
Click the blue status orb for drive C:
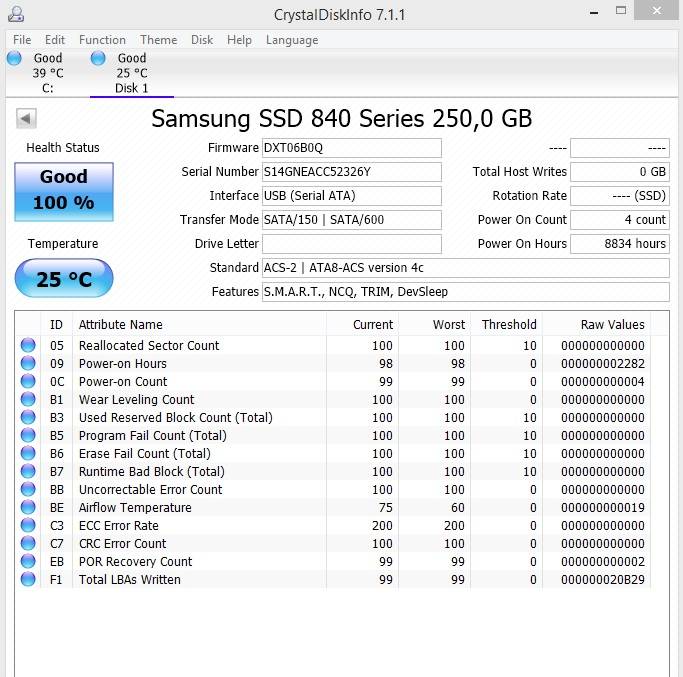click(x=14, y=59)
